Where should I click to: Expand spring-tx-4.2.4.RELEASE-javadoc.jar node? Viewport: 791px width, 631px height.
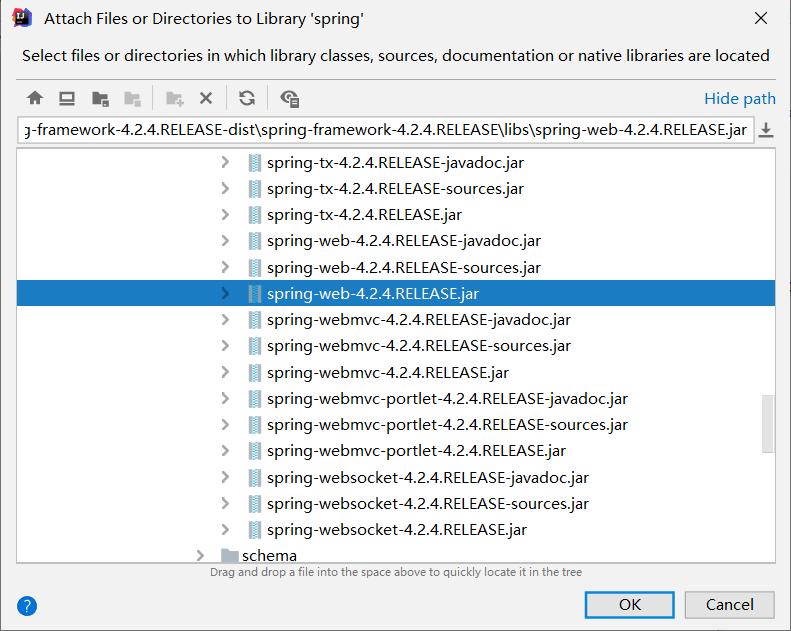tap(225, 162)
